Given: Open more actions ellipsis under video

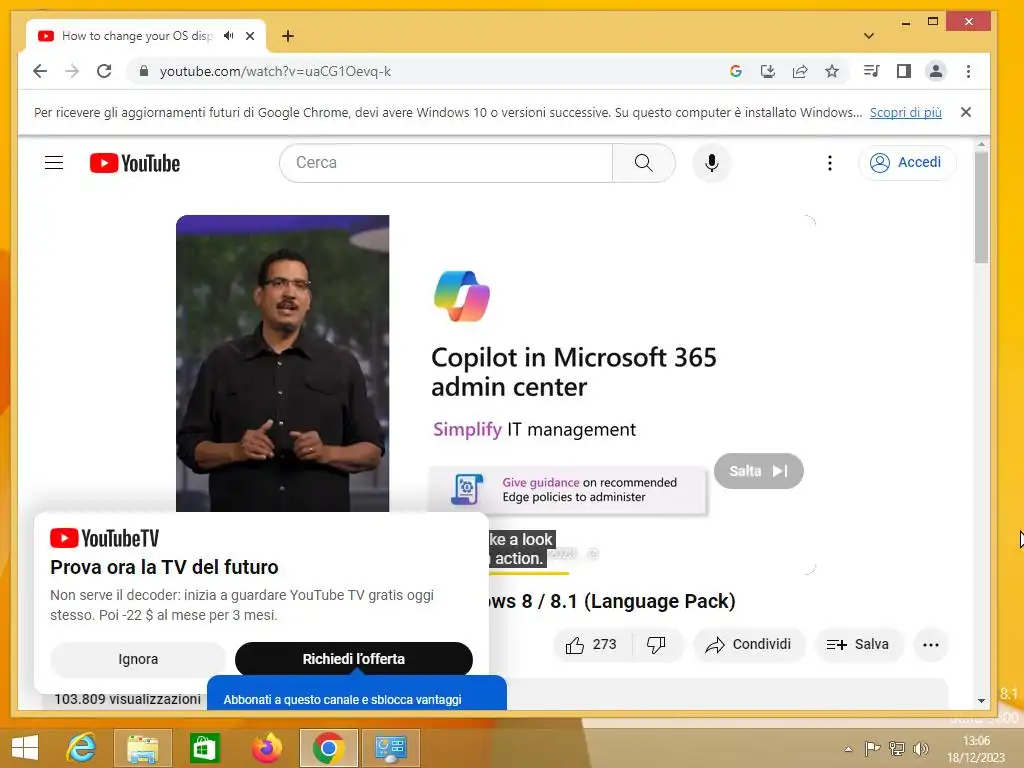Looking at the screenshot, I should click(x=931, y=645).
